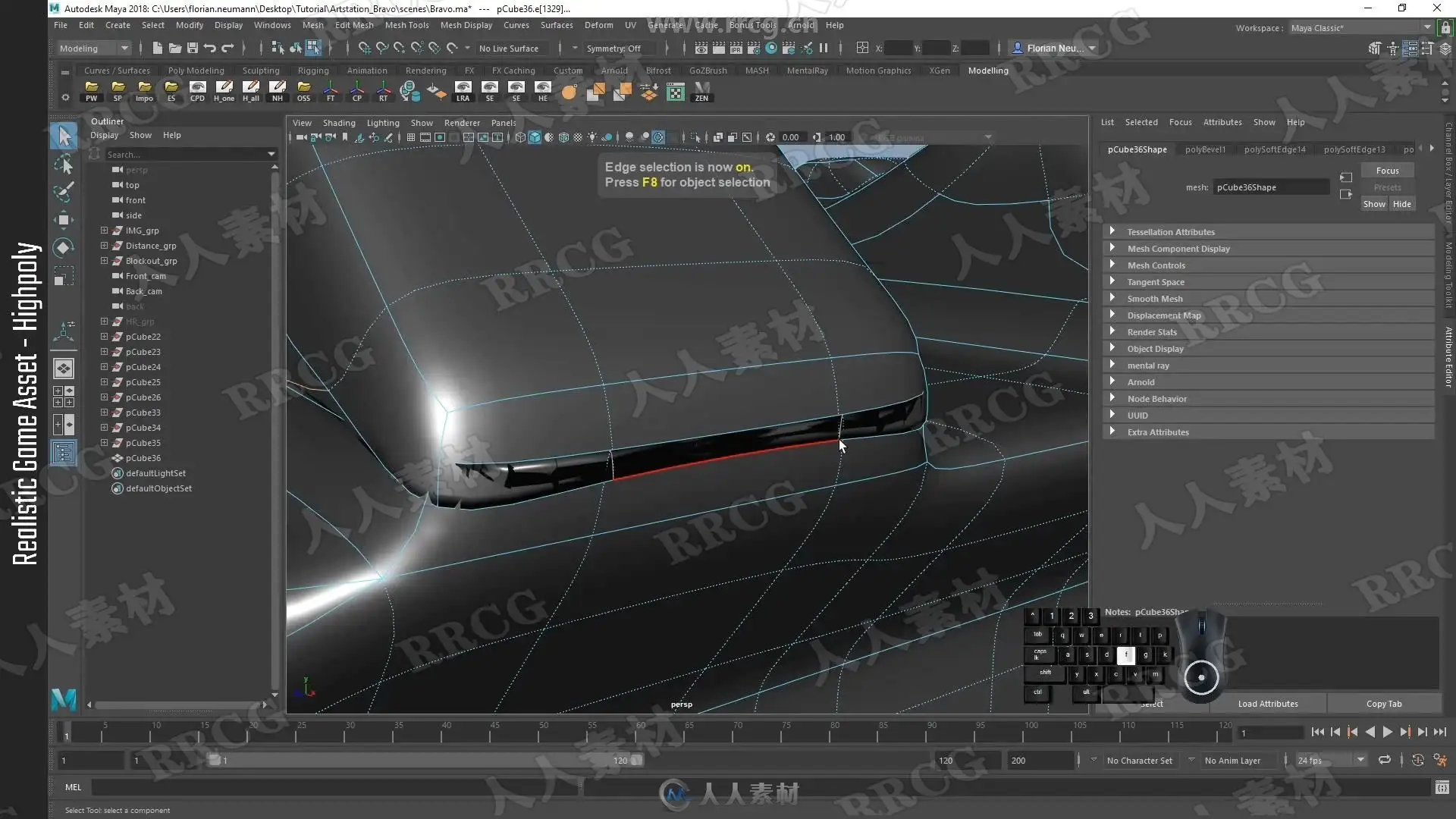Image resolution: width=1456 pixels, height=819 pixels.
Task: Toggle auto keyframe button
Action: (x=1418, y=760)
